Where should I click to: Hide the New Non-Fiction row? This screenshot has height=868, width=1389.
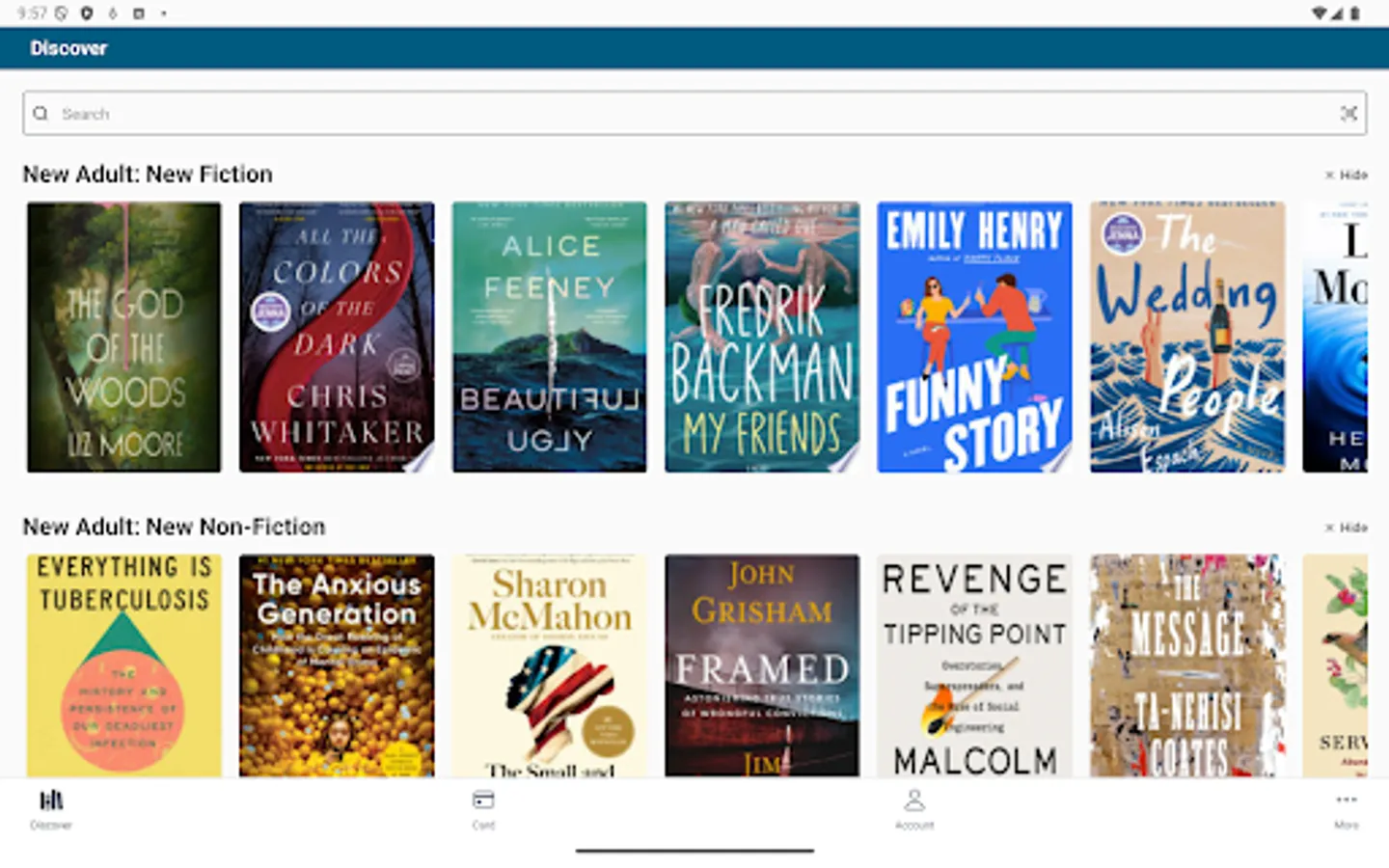[x=1347, y=528]
